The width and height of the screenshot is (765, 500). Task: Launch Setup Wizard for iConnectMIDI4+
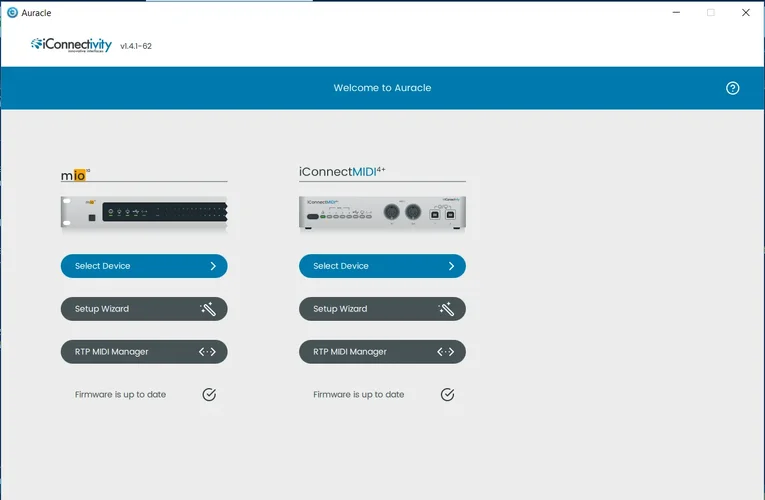point(382,309)
